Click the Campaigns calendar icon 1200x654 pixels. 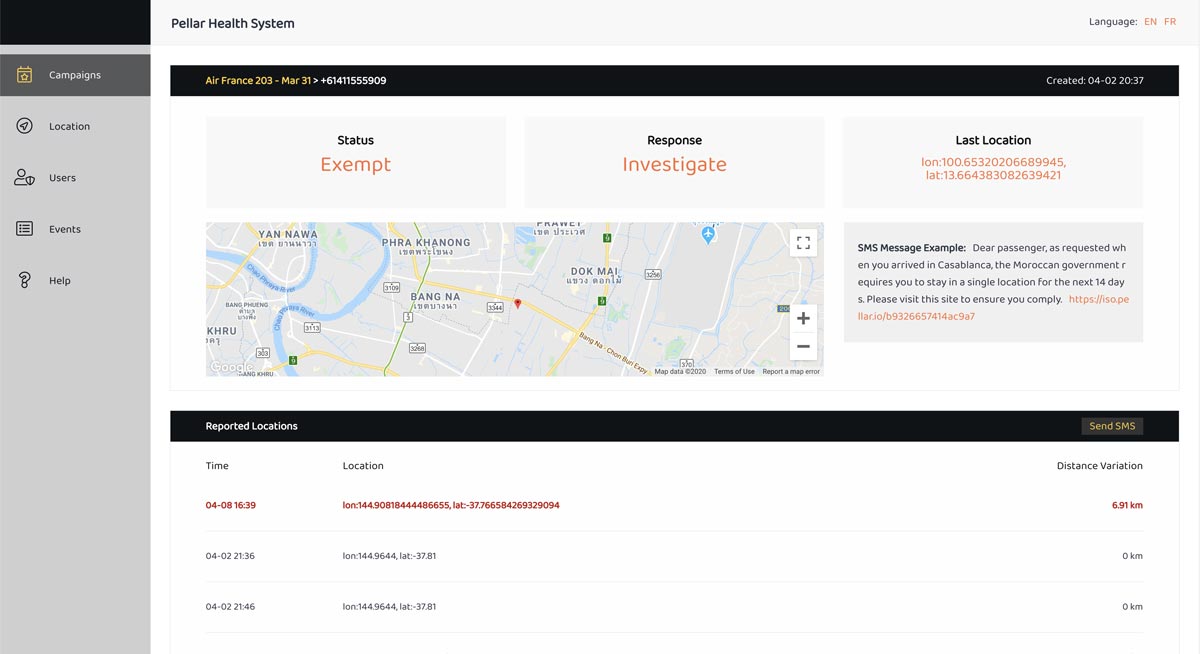coord(25,75)
